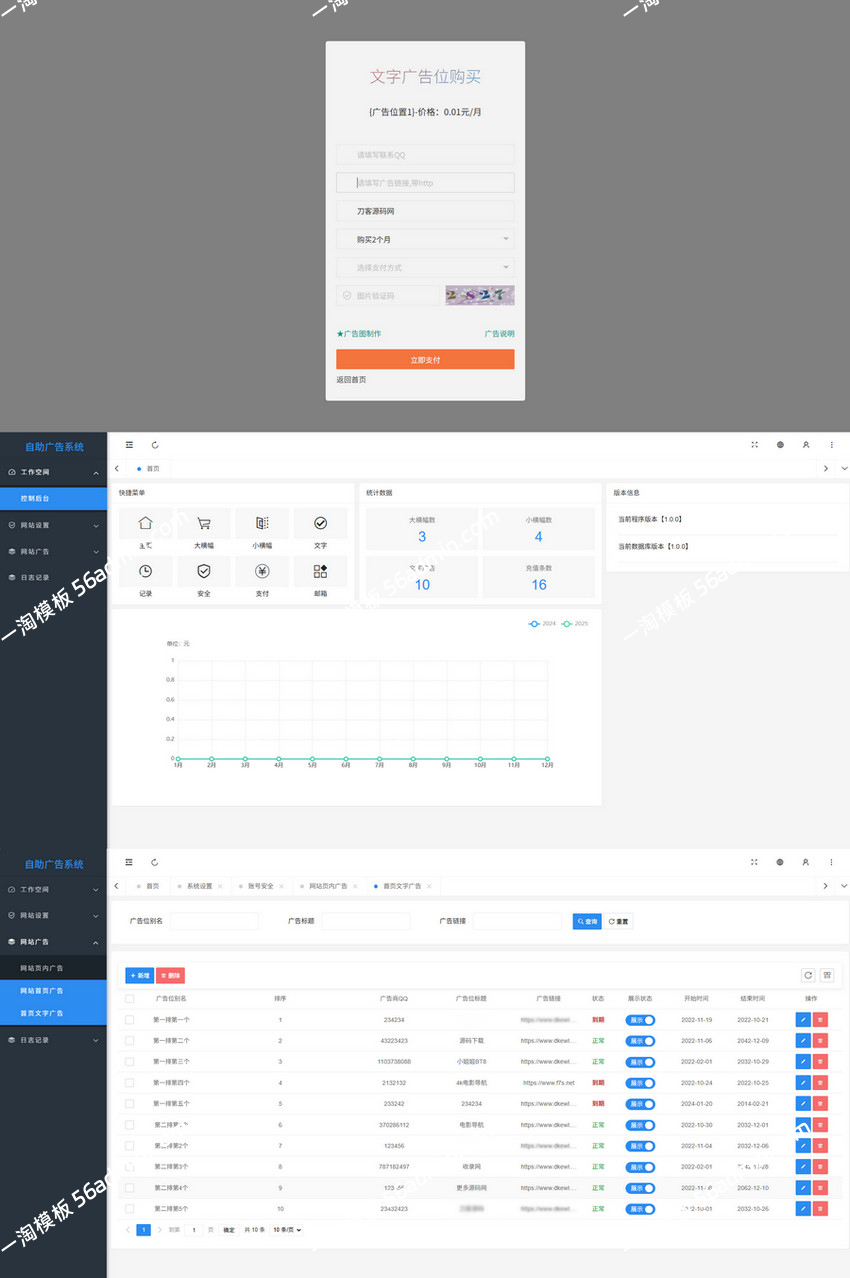850x1278 pixels.
Task: Edit the 第一排第一个 ad row
Action: (x=802, y=1020)
